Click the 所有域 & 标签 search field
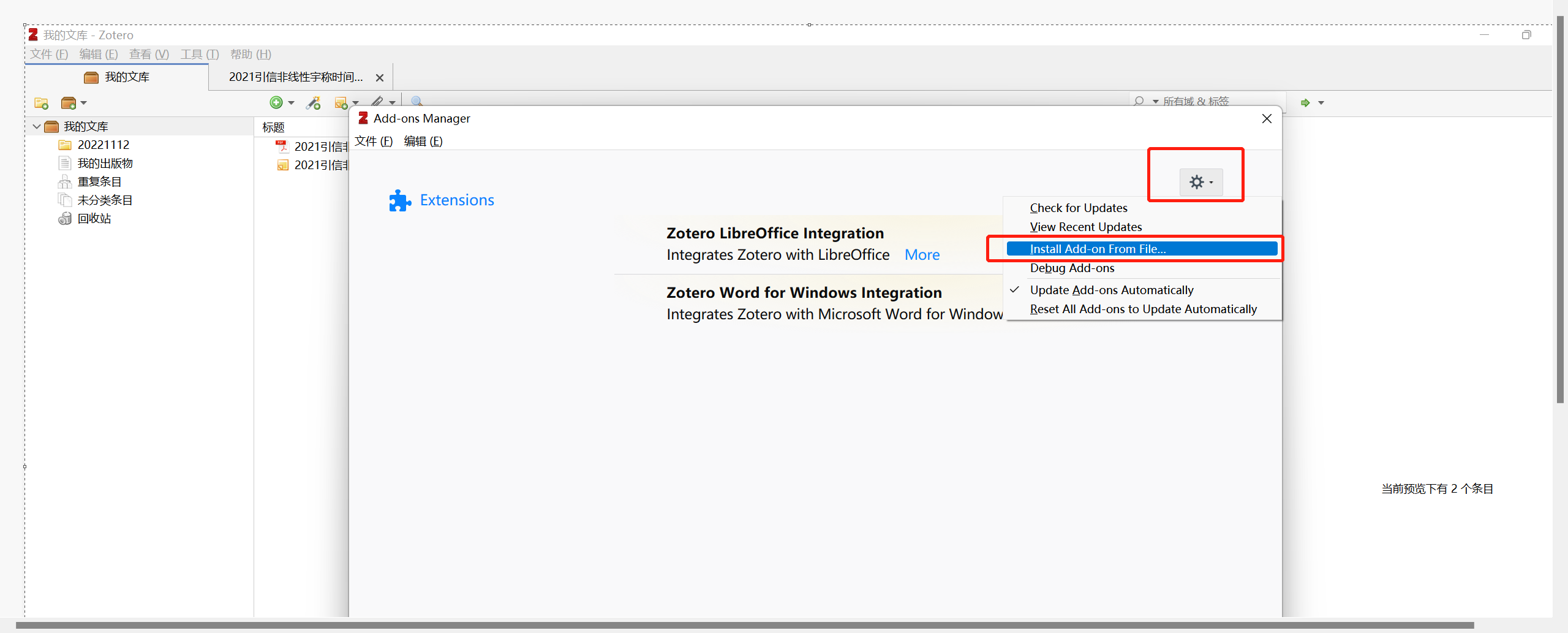The width and height of the screenshot is (1568, 633). [1219, 101]
